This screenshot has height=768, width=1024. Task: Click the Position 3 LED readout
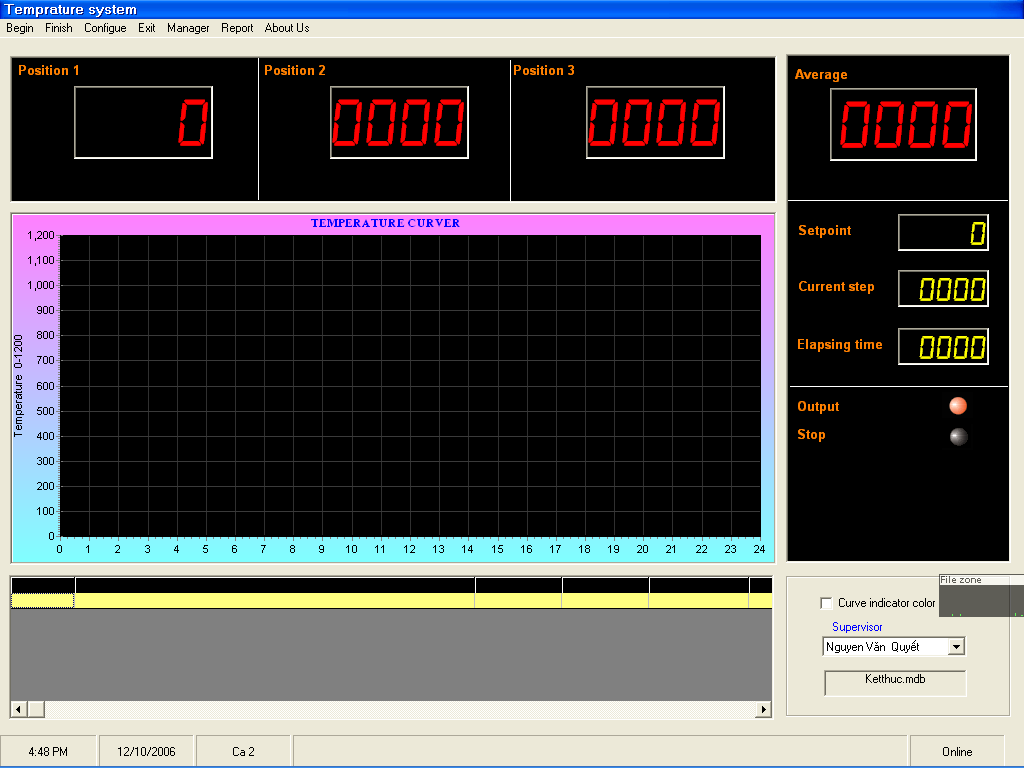(x=655, y=122)
